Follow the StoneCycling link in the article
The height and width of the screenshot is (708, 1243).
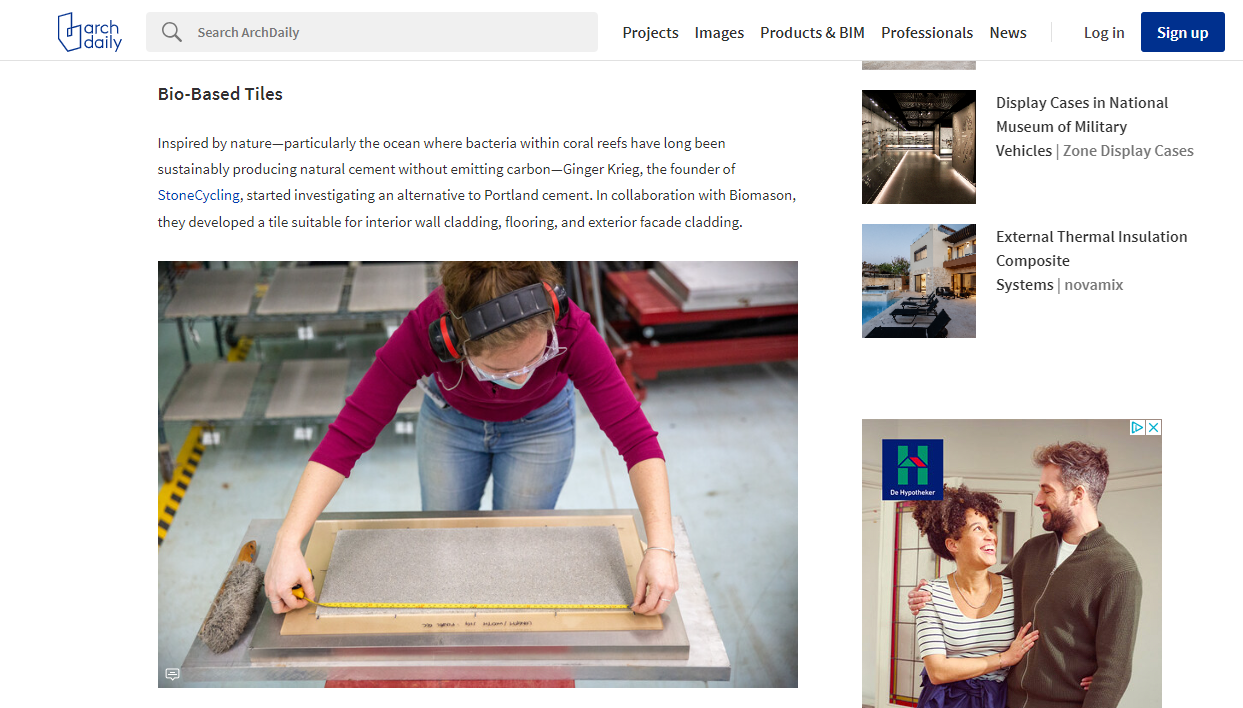199,195
